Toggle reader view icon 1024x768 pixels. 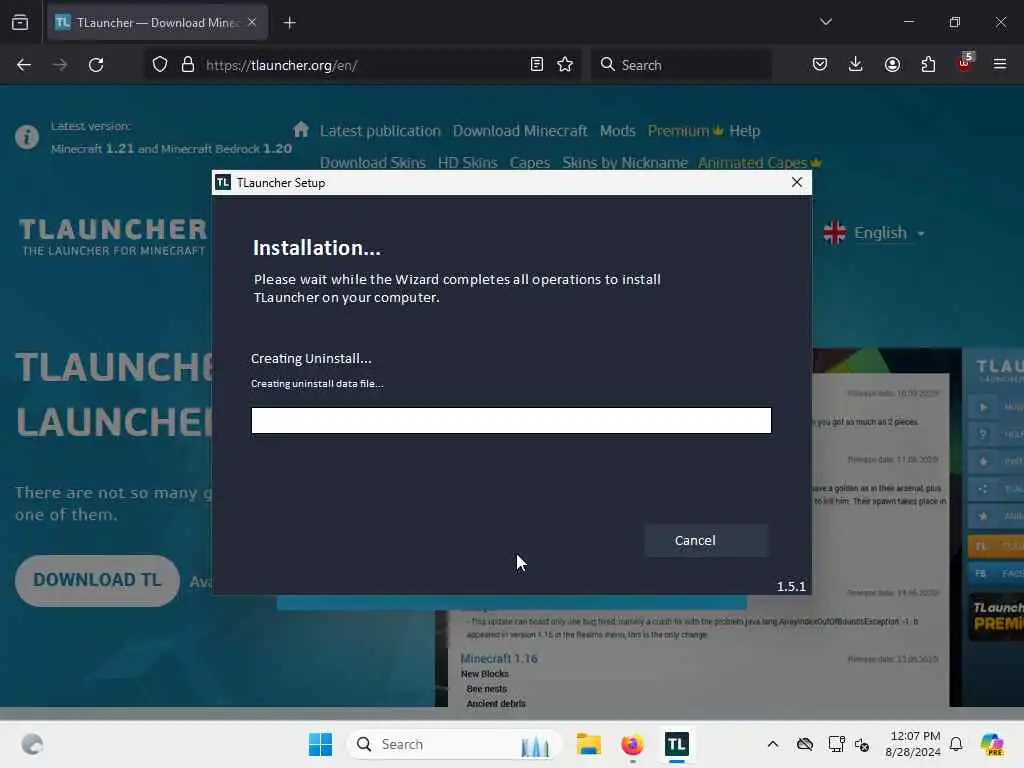[536, 65]
